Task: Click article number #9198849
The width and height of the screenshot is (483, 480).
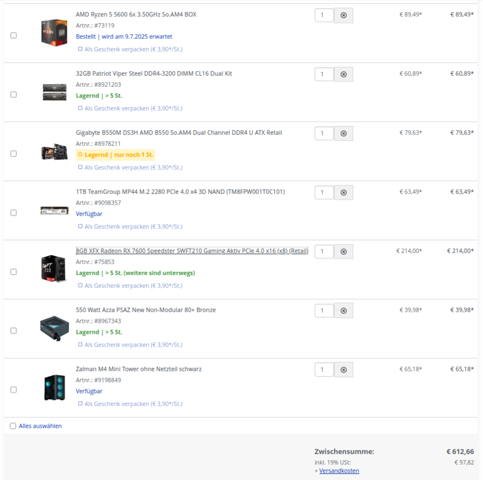Action: coord(108,380)
